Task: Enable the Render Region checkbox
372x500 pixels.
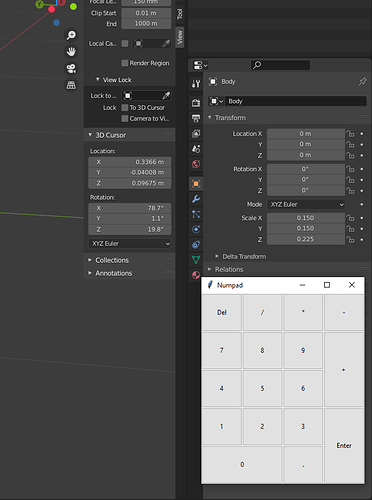Action: [x=125, y=63]
